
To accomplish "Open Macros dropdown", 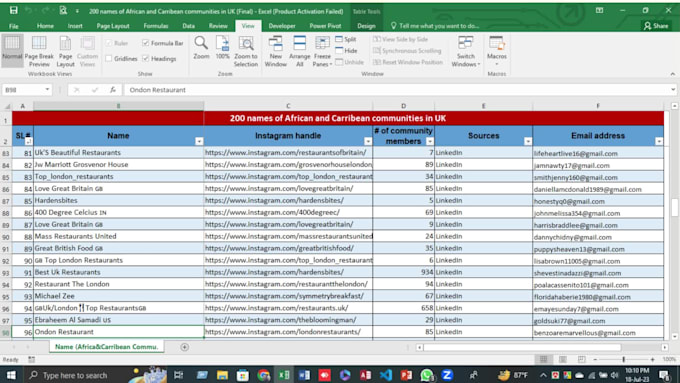I will 497,51.
